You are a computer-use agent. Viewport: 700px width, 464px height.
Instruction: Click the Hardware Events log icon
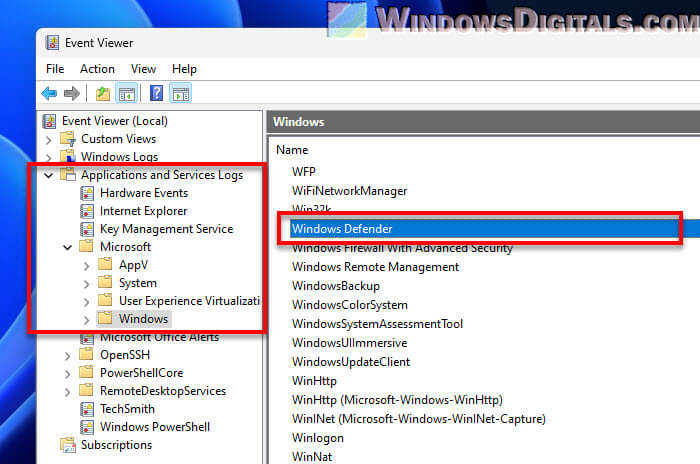(x=87, y=193)
